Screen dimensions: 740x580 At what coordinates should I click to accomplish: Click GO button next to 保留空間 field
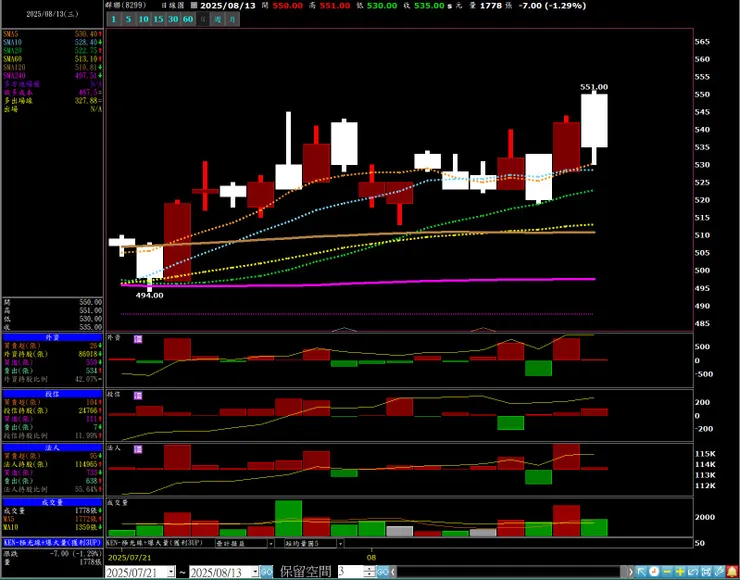click(382, 572)
